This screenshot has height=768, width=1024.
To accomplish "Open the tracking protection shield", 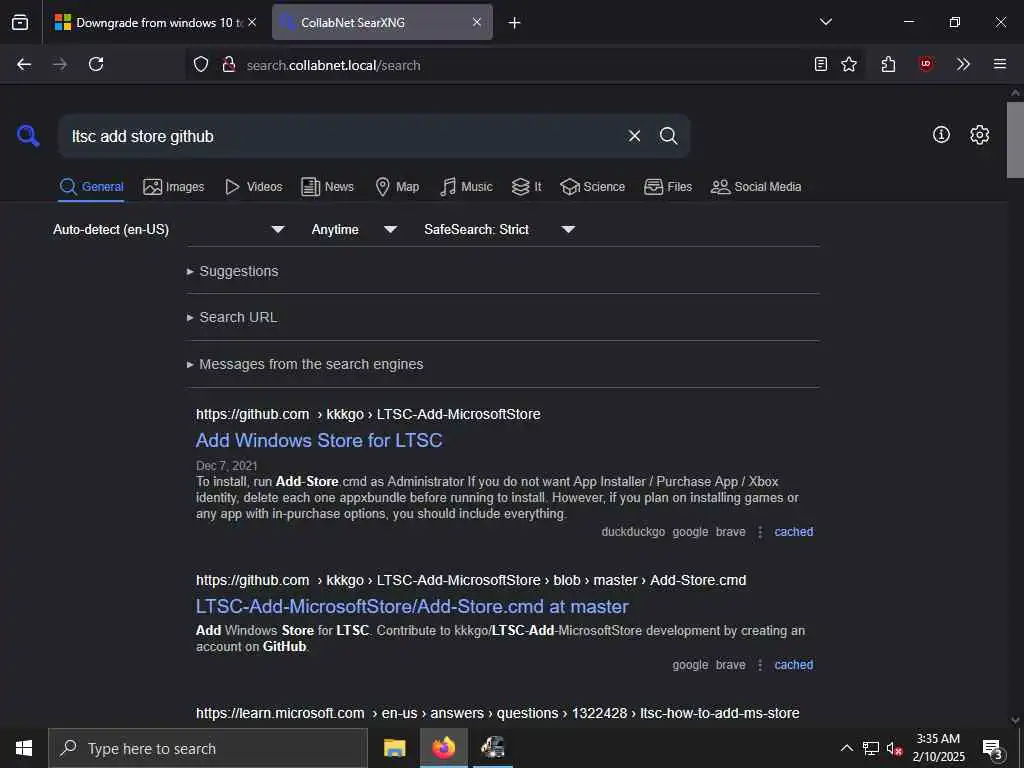I will coord(201,64).
